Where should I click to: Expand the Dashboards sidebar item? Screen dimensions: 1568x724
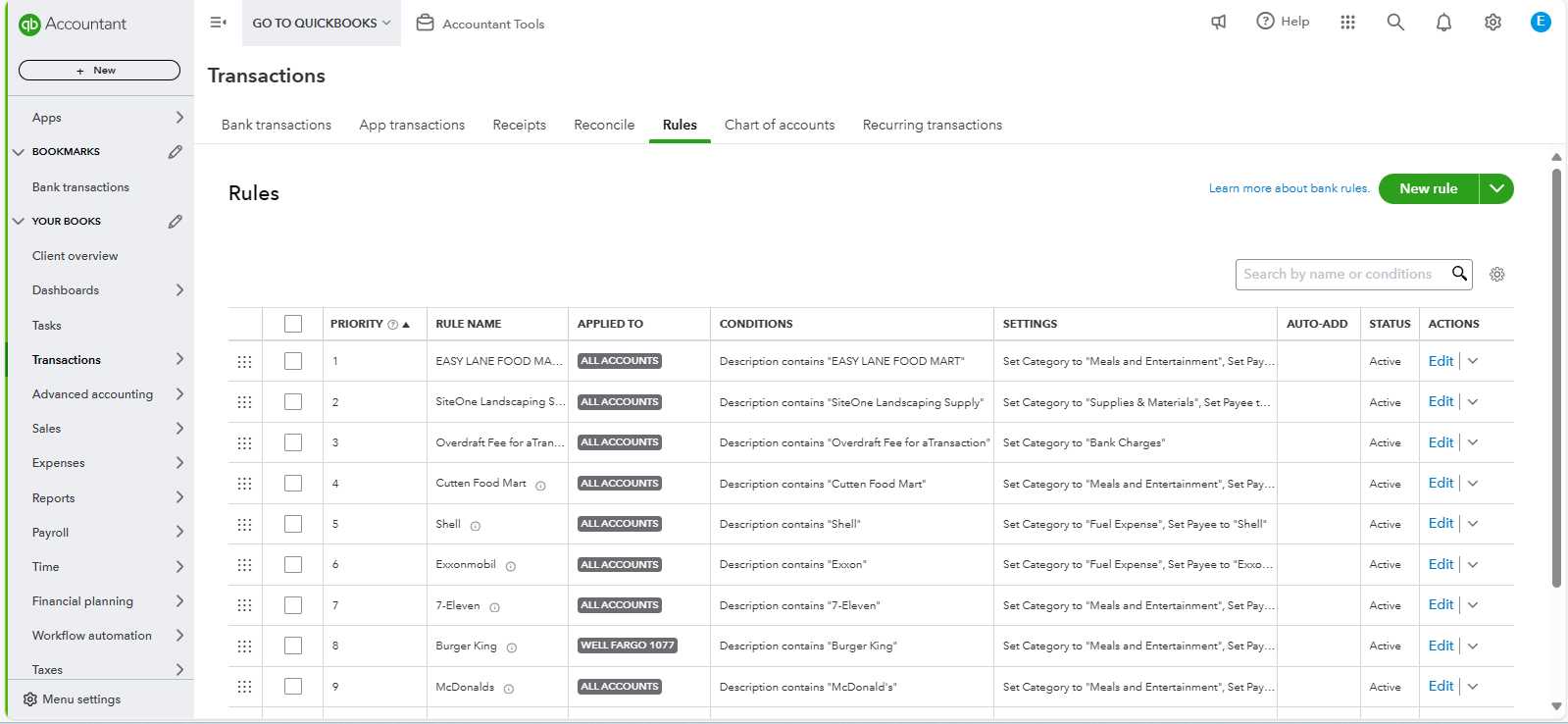[179, 290]
